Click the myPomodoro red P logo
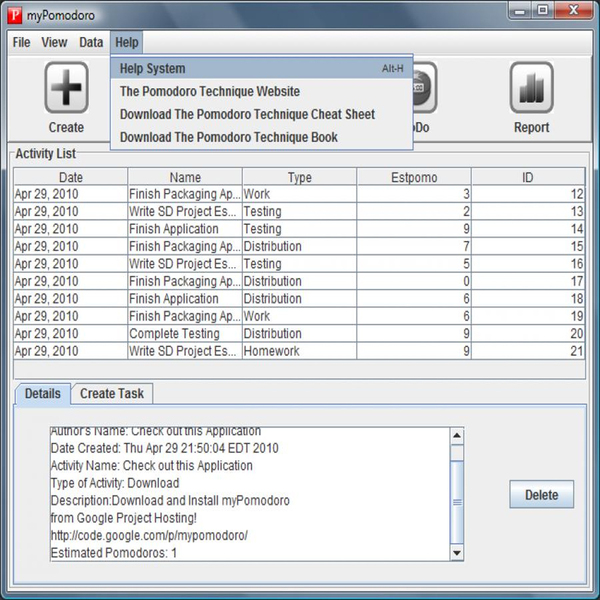Screen dimensions: 600x600 point(15,15)
